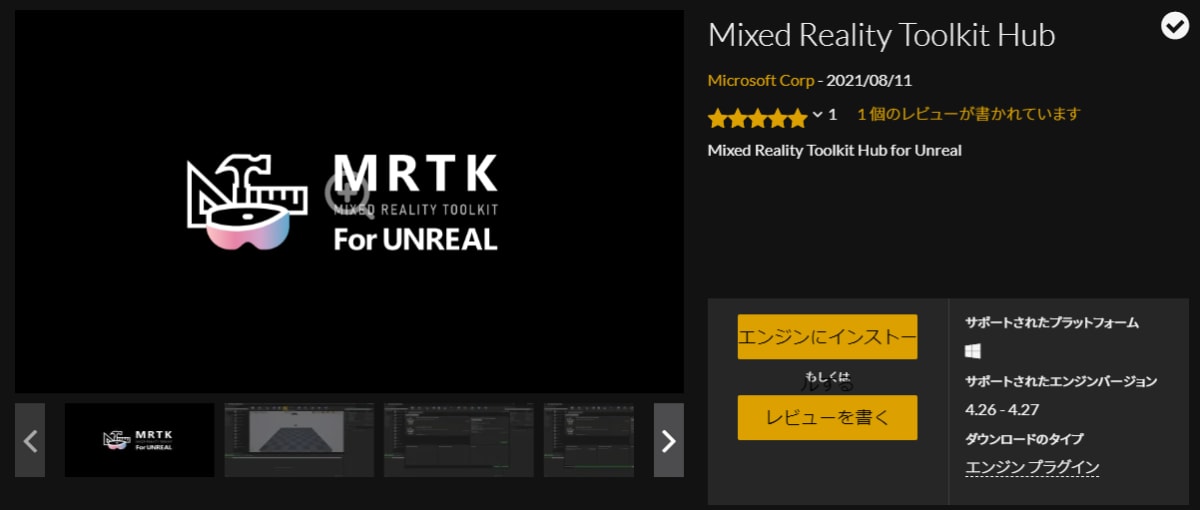Click the エンジン プラグイン download type link
1200x510 pixels.
point(1033,467)
